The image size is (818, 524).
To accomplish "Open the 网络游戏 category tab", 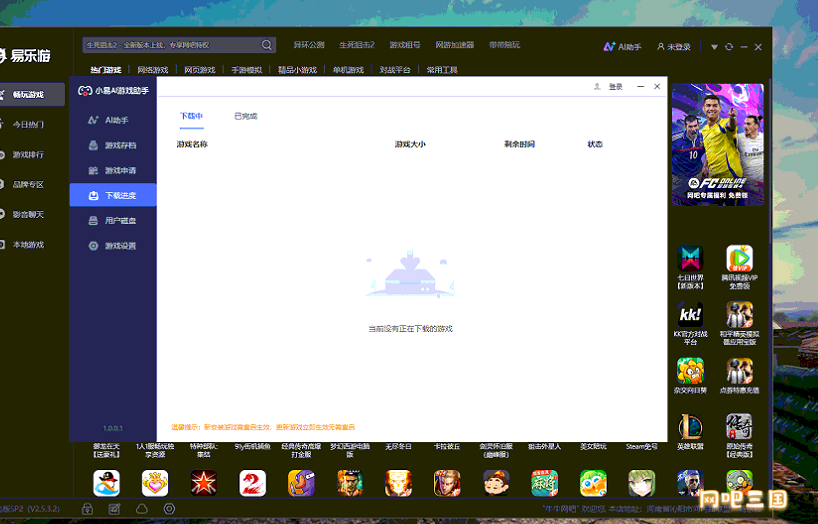I will 153,70.
